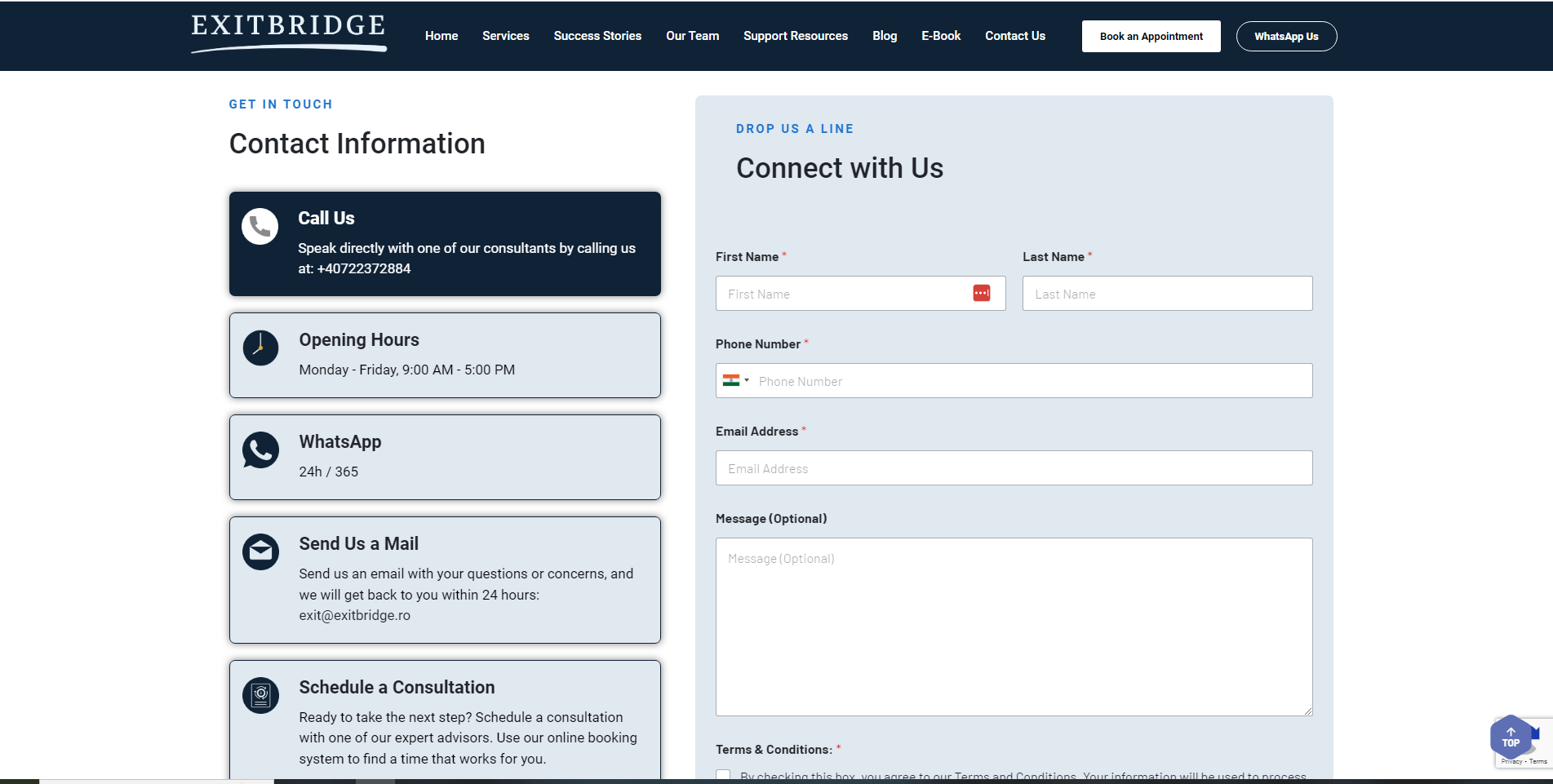Open LastPass autofill in First Name field

982,293
